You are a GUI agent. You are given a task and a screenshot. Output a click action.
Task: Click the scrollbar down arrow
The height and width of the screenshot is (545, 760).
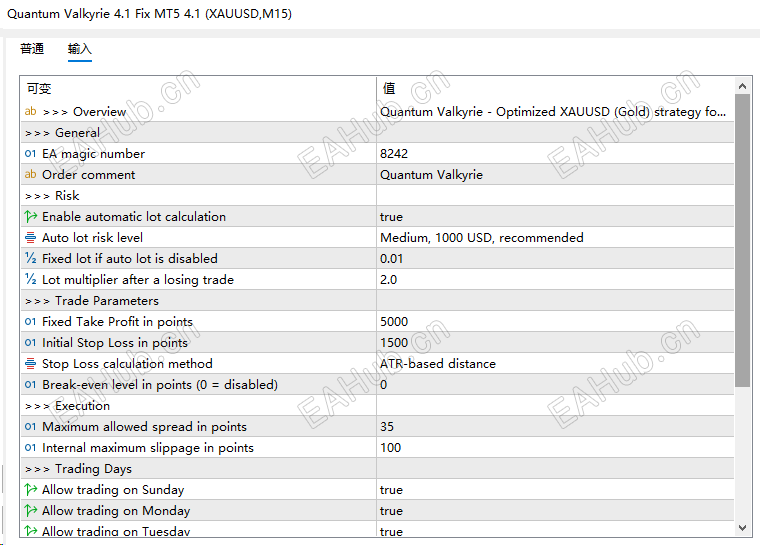click(742, 528)
